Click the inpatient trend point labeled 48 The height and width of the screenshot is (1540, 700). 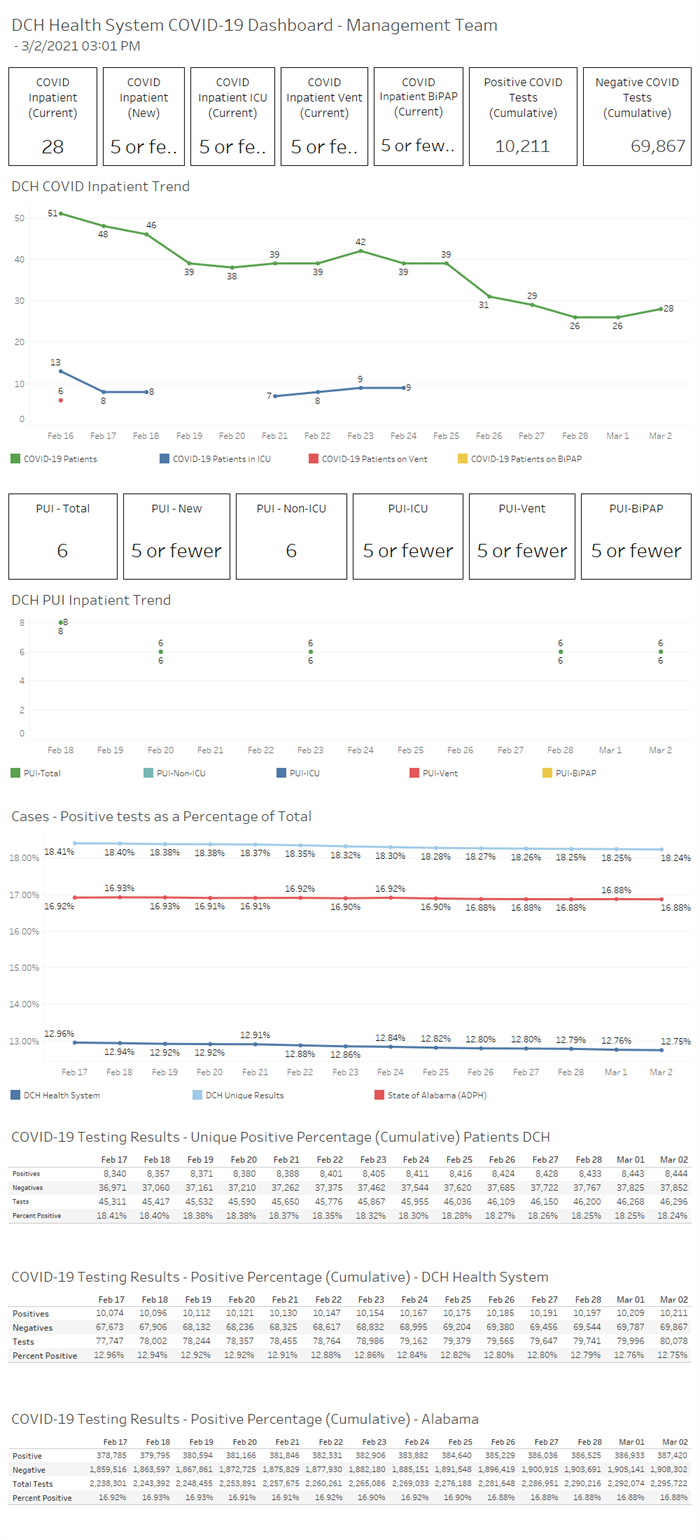pyautogui.click(x=104, y=226)
